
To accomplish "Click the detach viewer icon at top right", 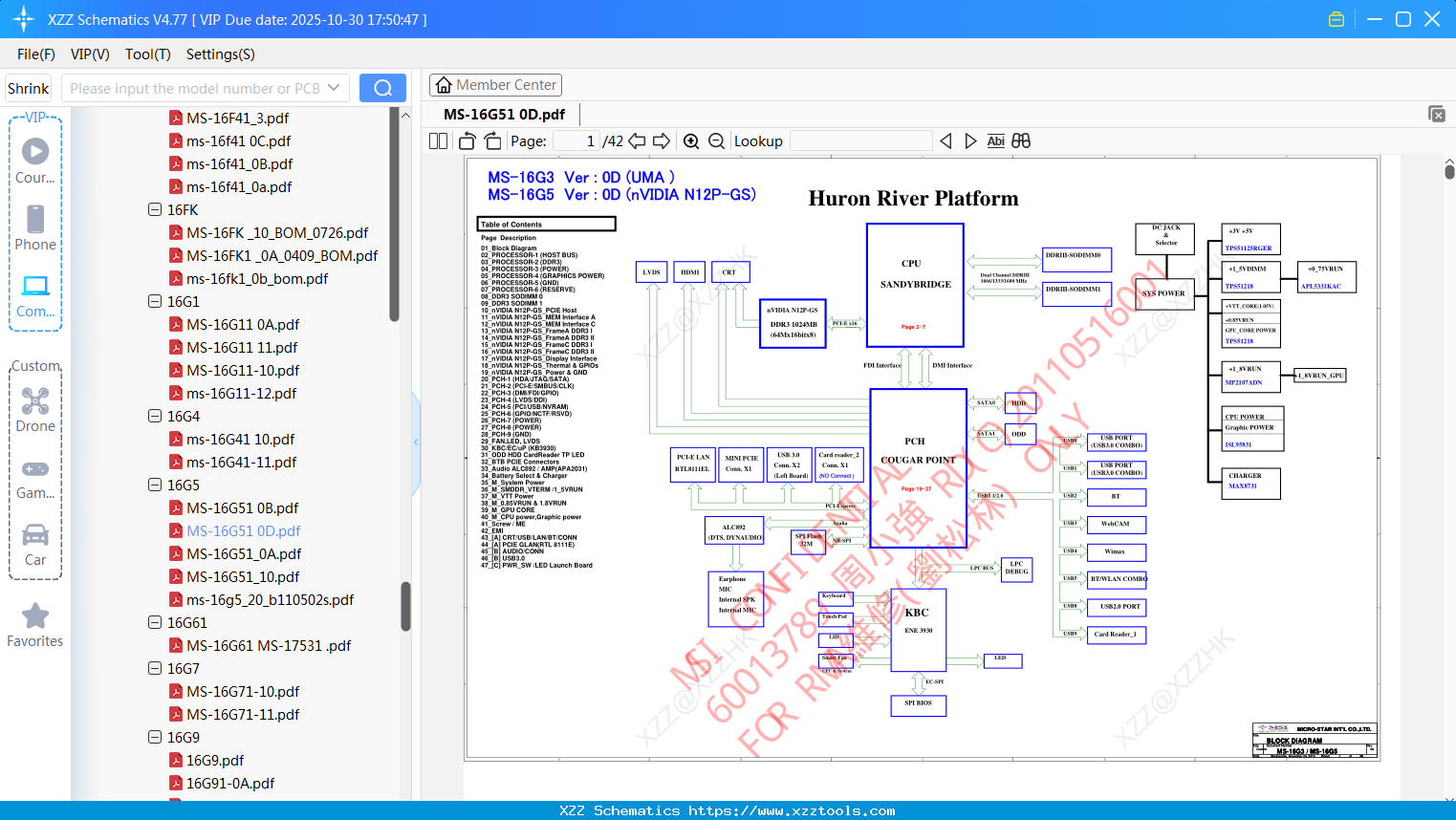I will [1437, 114].
